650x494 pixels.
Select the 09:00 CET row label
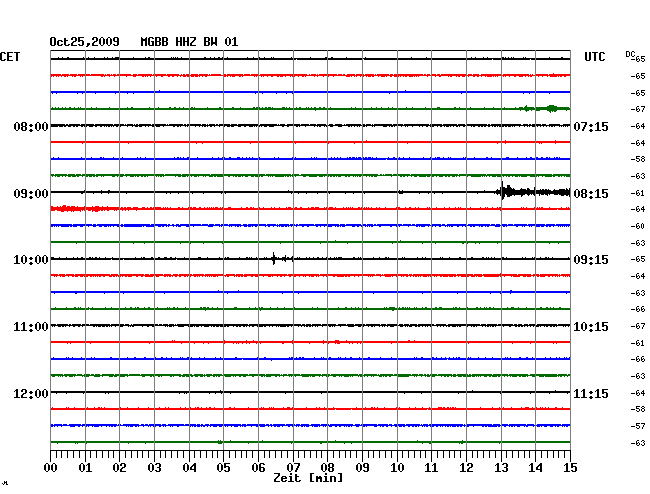(x=31, y=194)
